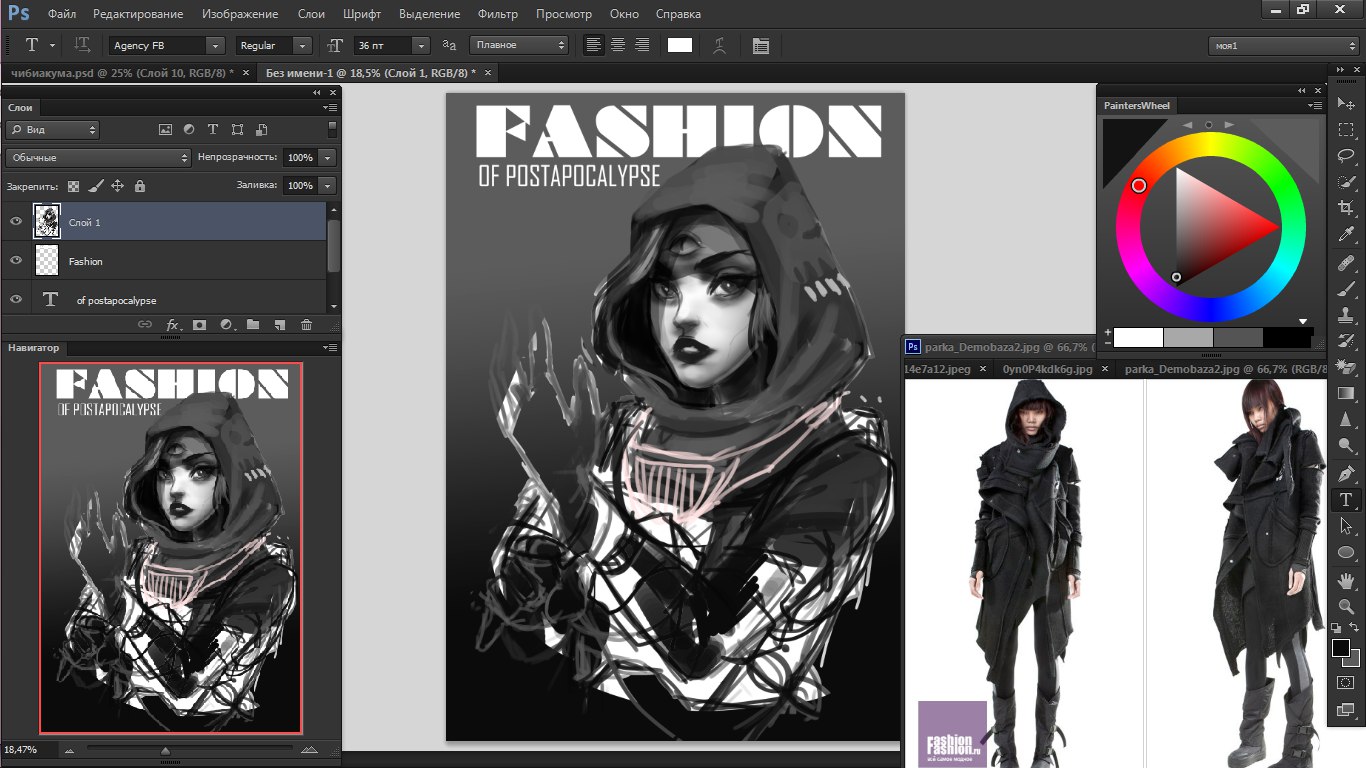Select the Lasso tool
Screen dimensions: 1366x768
coord(1346,155)
